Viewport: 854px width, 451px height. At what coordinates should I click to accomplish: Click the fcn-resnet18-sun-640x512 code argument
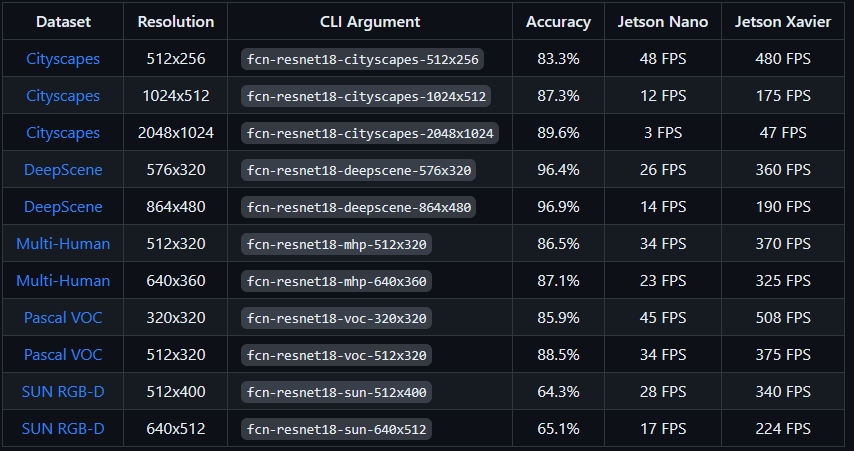337,429
